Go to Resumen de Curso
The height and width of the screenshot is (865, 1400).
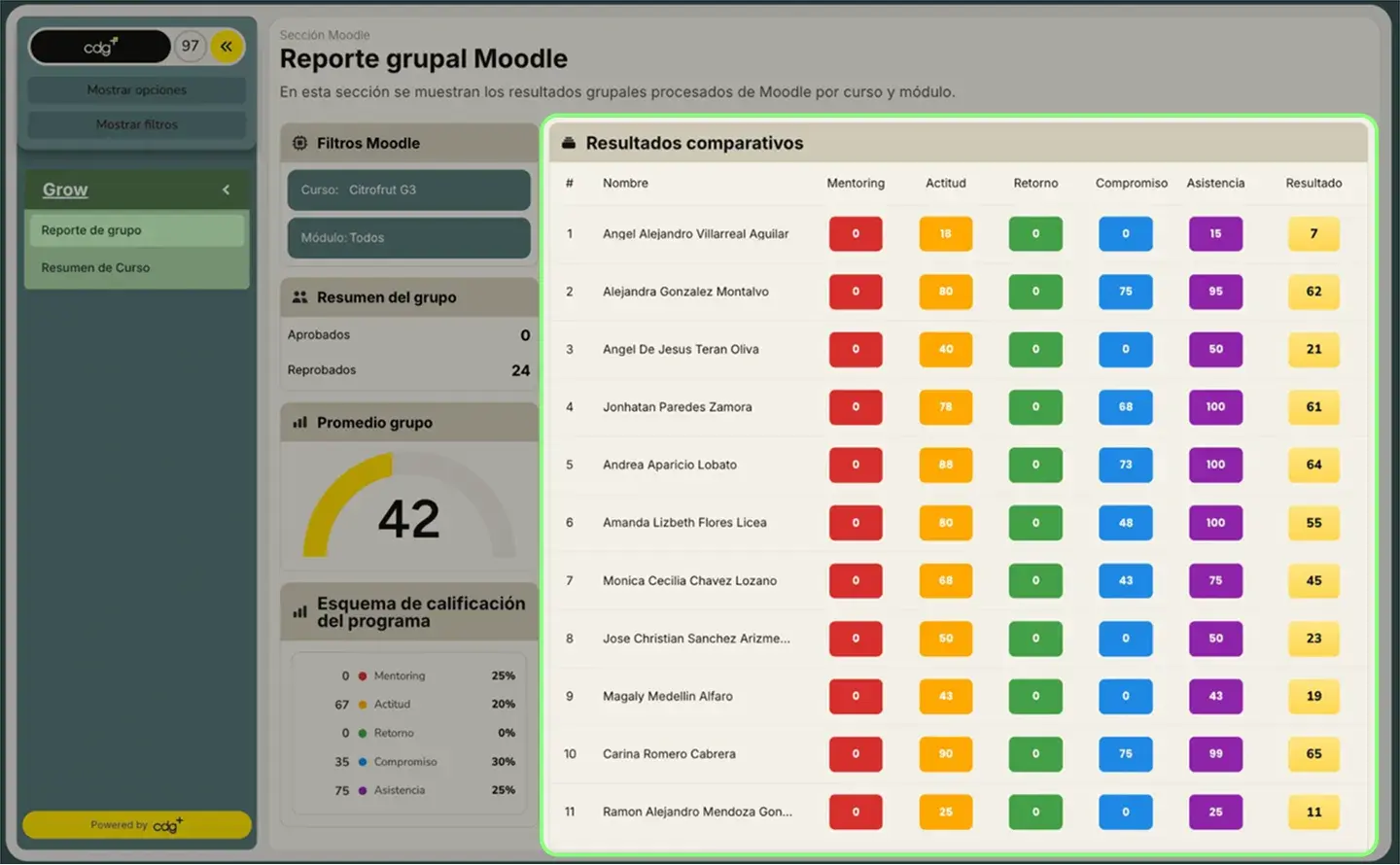136,267
